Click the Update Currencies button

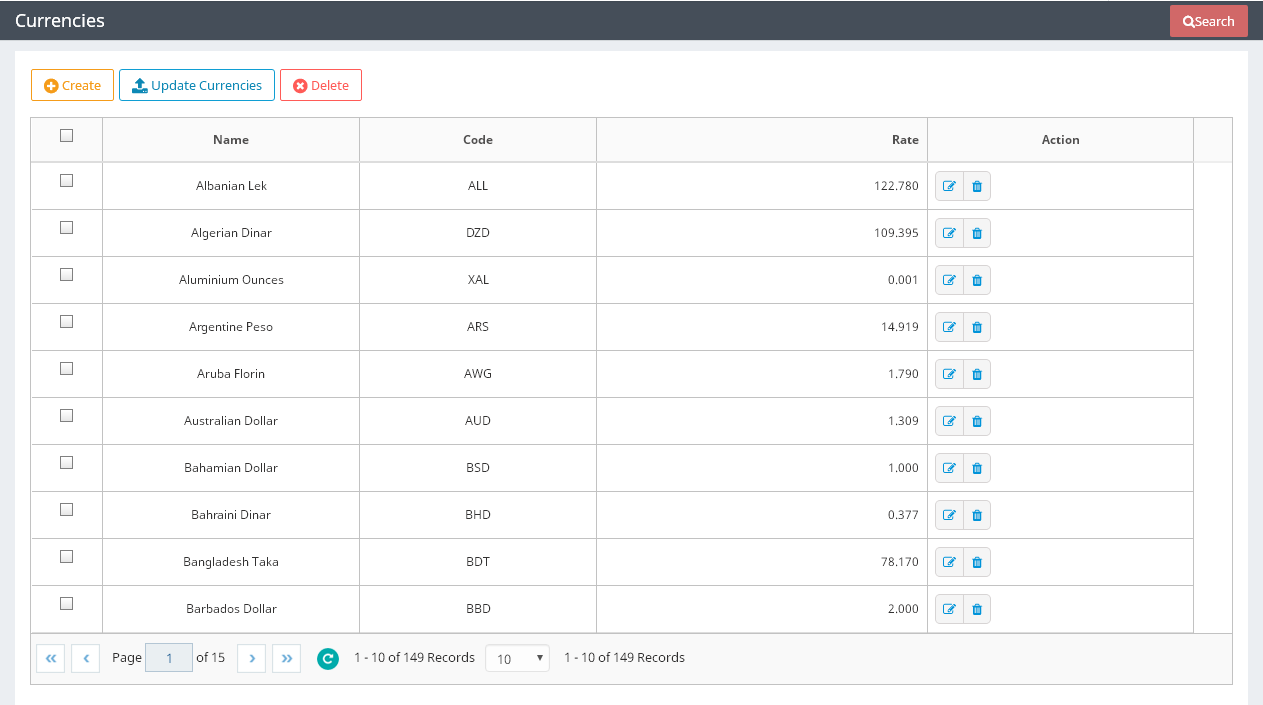(197, 85)
